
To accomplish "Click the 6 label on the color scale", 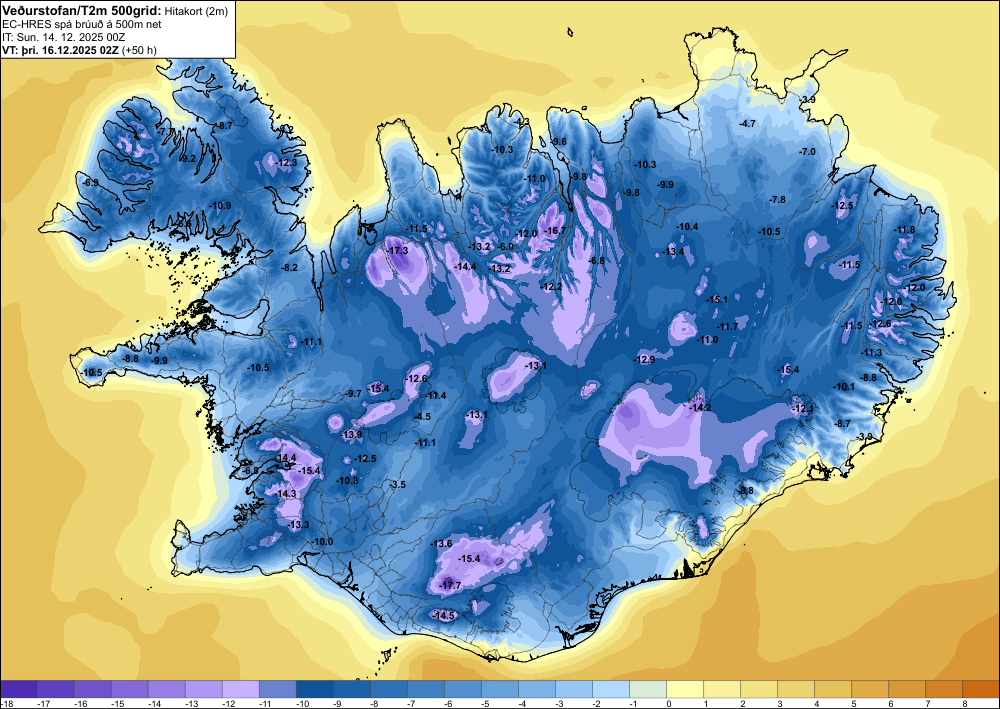I will pyautogui.click(x=891, y=703).
